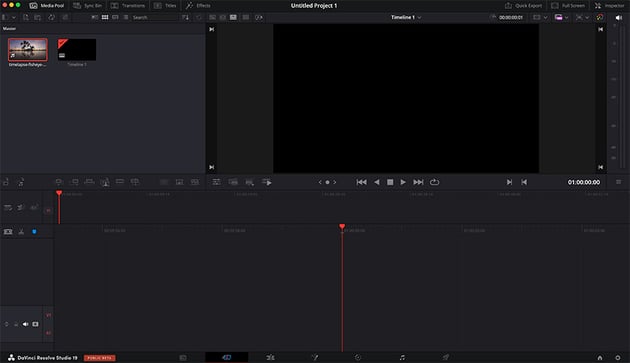Click the upper timeline red playhead
This screenshot has width=630, height=363.
59,193
